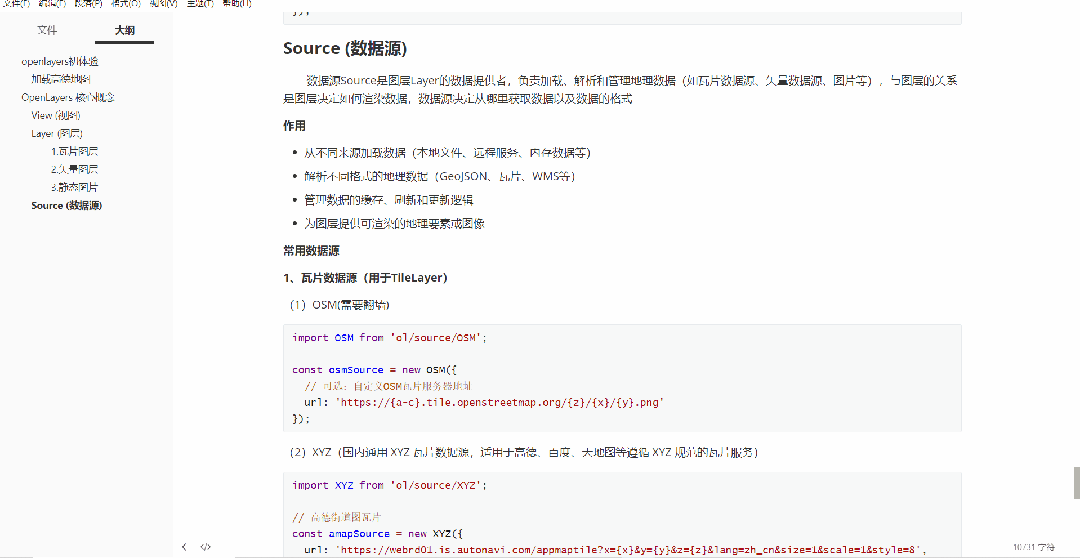Screen dimensions: 1080x558
Task: Open the 文件(F) menu
Action: pos(17,3)
